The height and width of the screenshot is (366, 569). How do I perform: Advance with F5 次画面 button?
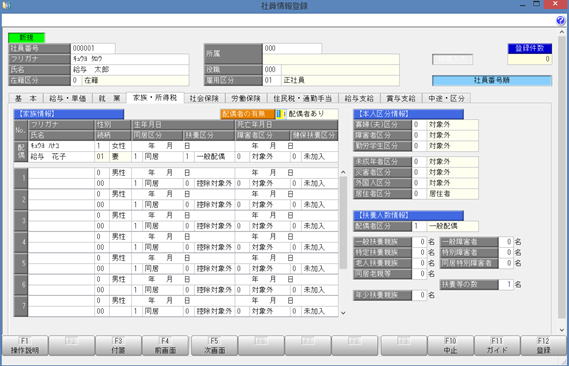click(x=214, y=345)
